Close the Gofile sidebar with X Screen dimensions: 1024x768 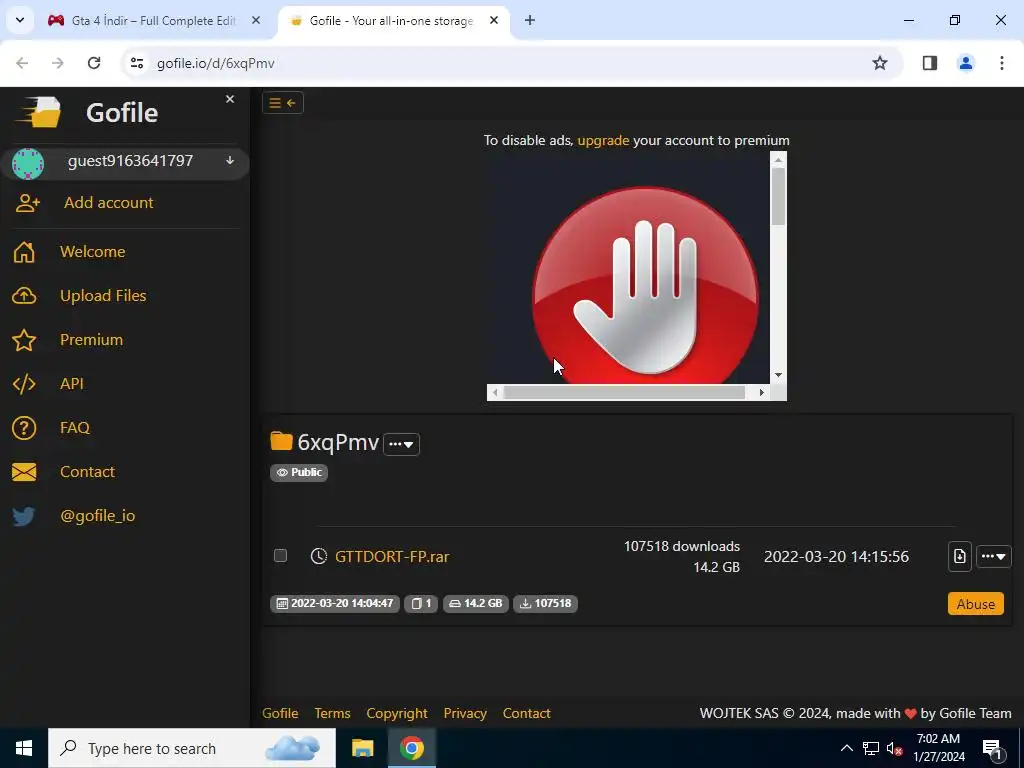click(230, 99)
